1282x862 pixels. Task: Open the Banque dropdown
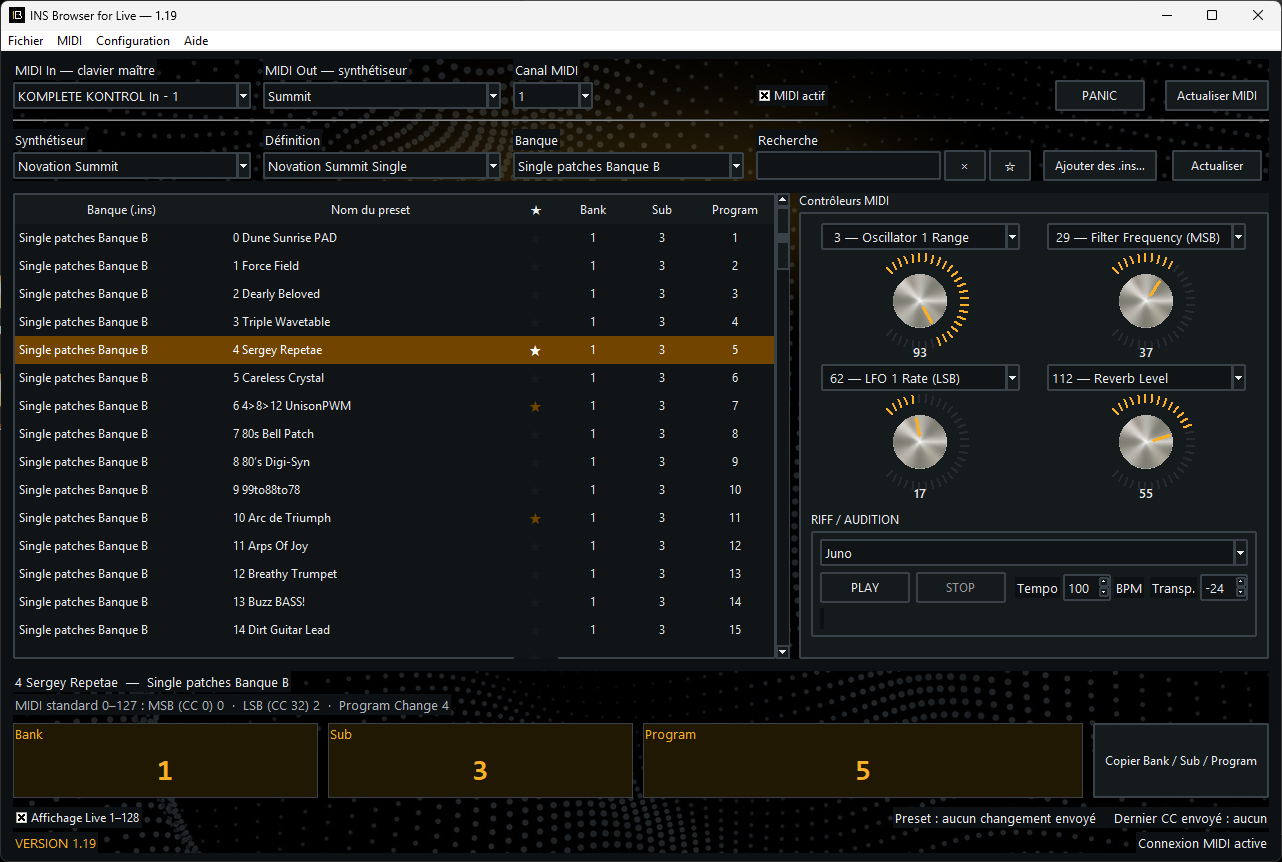629,166
